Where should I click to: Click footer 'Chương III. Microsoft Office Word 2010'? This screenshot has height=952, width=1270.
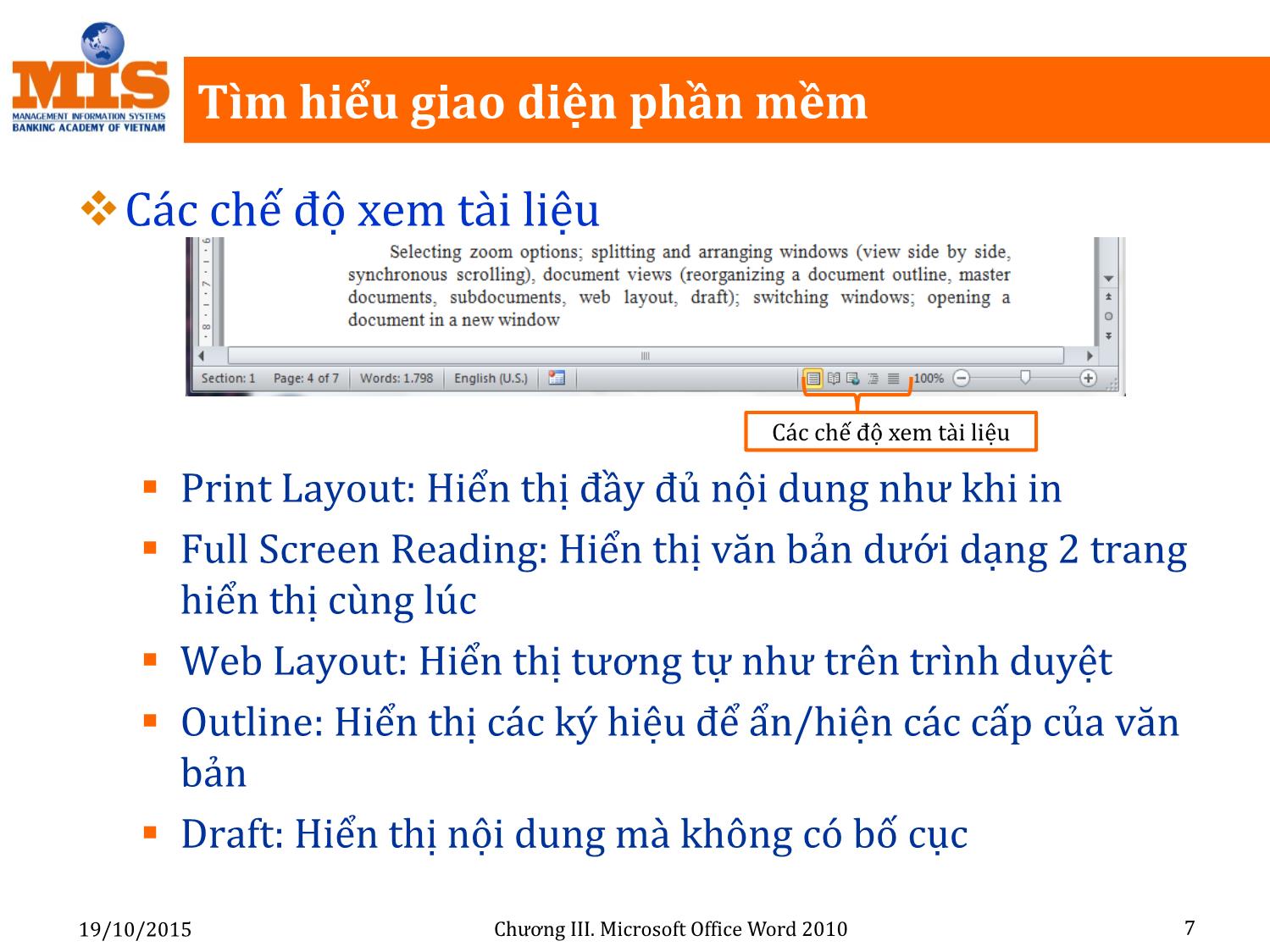click(670, 929)
